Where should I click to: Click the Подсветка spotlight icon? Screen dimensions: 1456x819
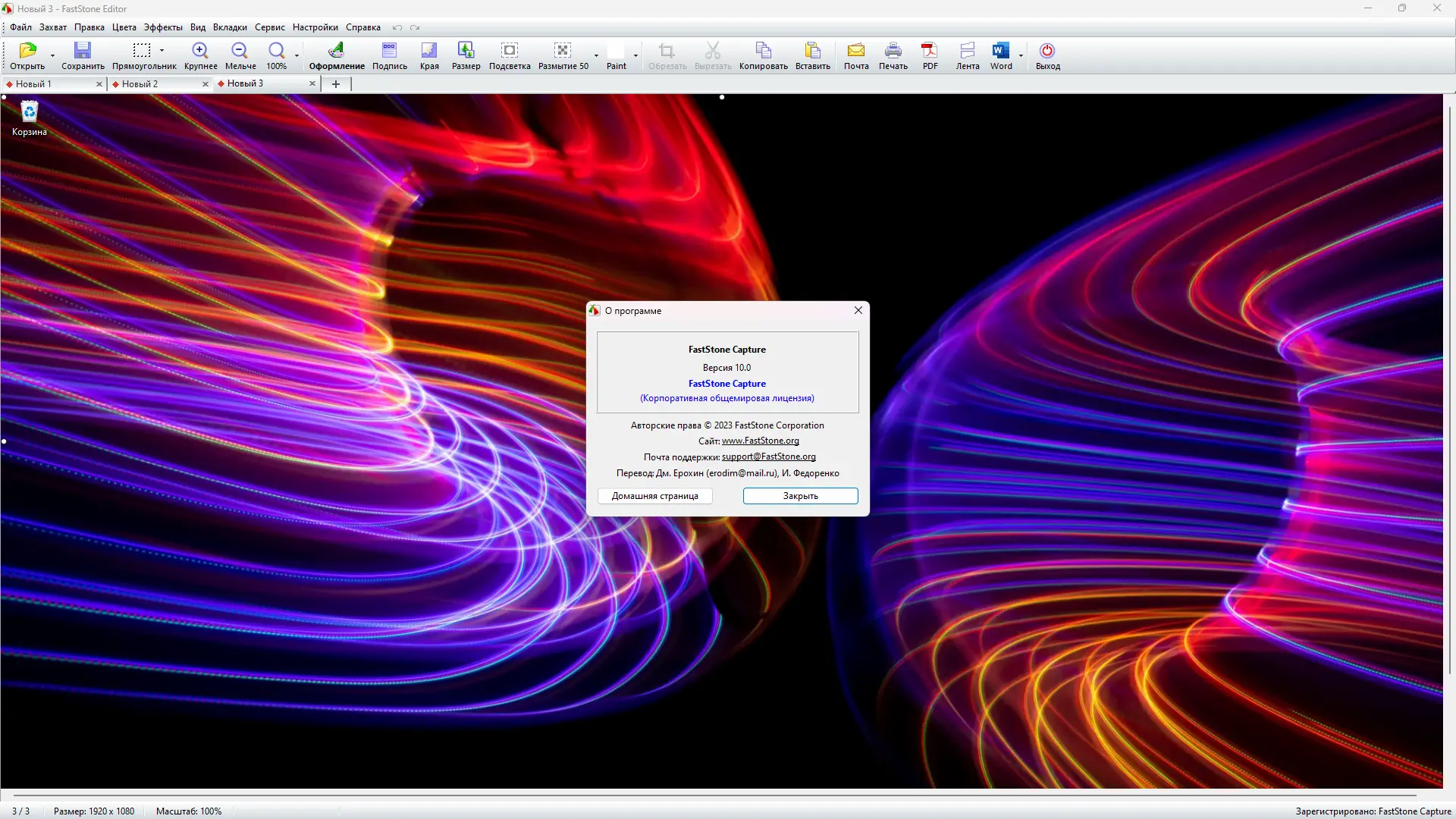(510, 51)
